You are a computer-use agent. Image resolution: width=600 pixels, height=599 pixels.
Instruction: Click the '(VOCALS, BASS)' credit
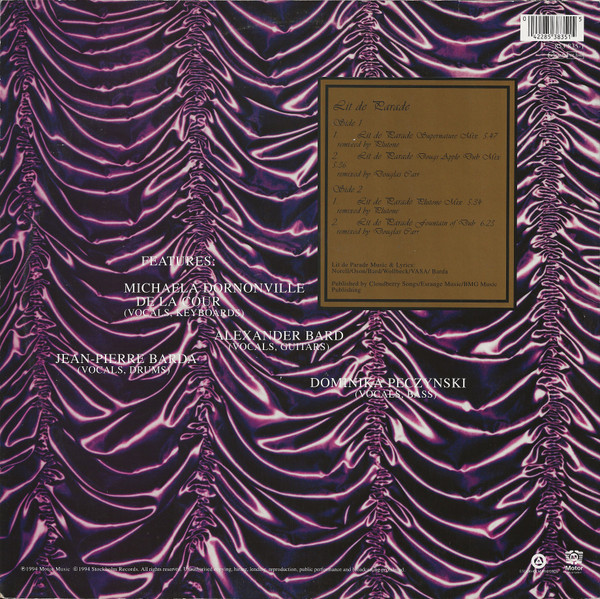[x=395, y=394]
